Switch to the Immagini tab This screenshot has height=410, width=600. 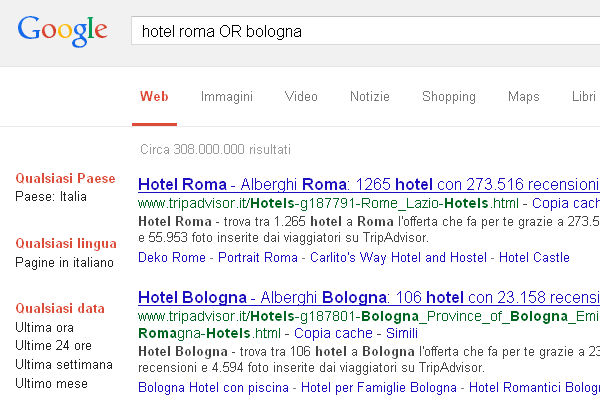226,97
